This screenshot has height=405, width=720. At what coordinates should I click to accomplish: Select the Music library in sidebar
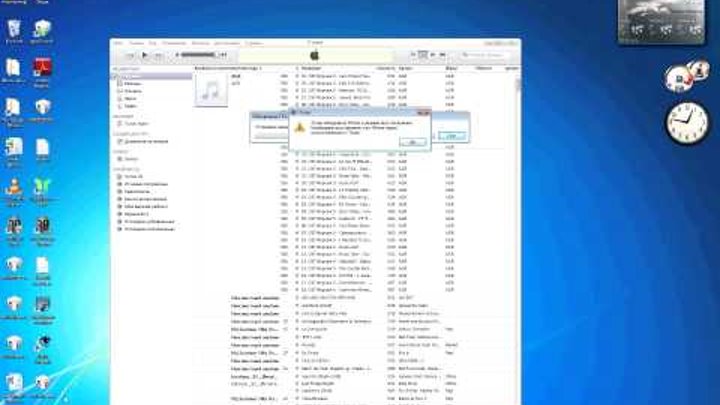pyautogui.click(x=131, y=77)
